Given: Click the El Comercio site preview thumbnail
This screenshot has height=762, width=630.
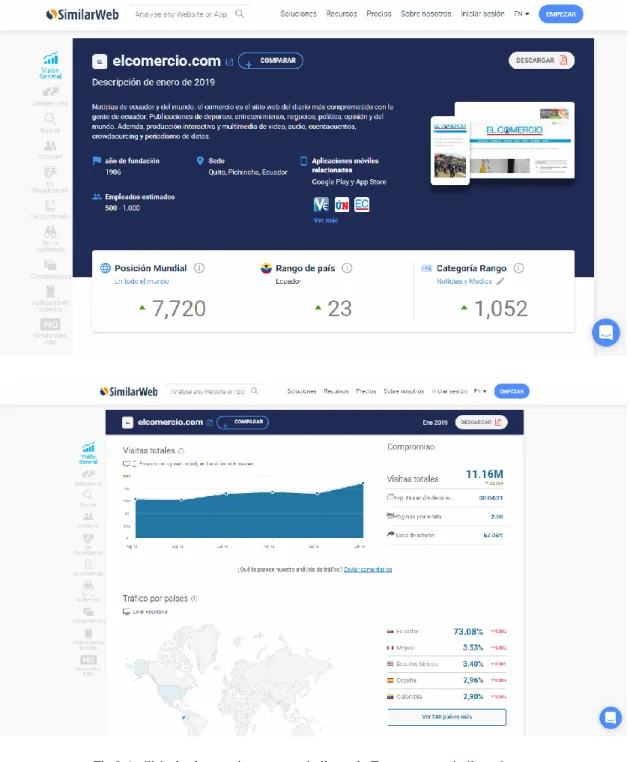Looking at the screenshot, I should click(x=503, y=143).
